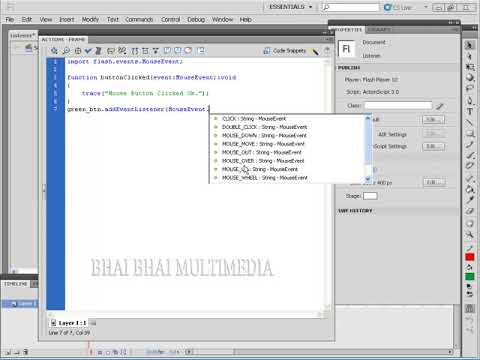Open the Insert menu
The height and width of the screenshot is (360, 480).
[x=67, y=20]
